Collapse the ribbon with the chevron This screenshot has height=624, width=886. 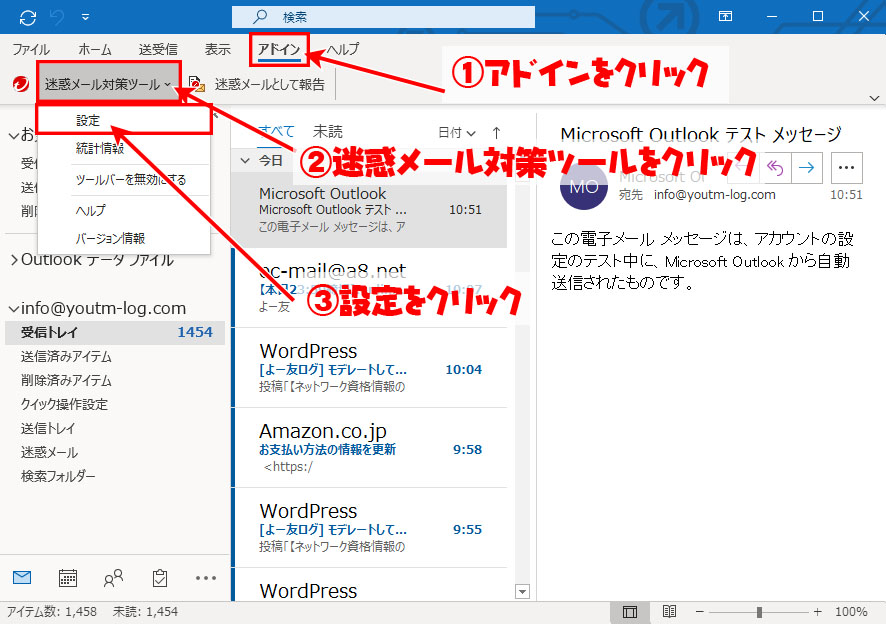point(874,98)
